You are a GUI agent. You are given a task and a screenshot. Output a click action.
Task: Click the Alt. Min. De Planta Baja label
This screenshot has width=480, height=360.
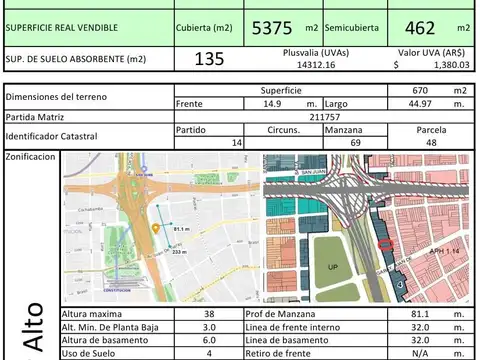coord(110,327)
